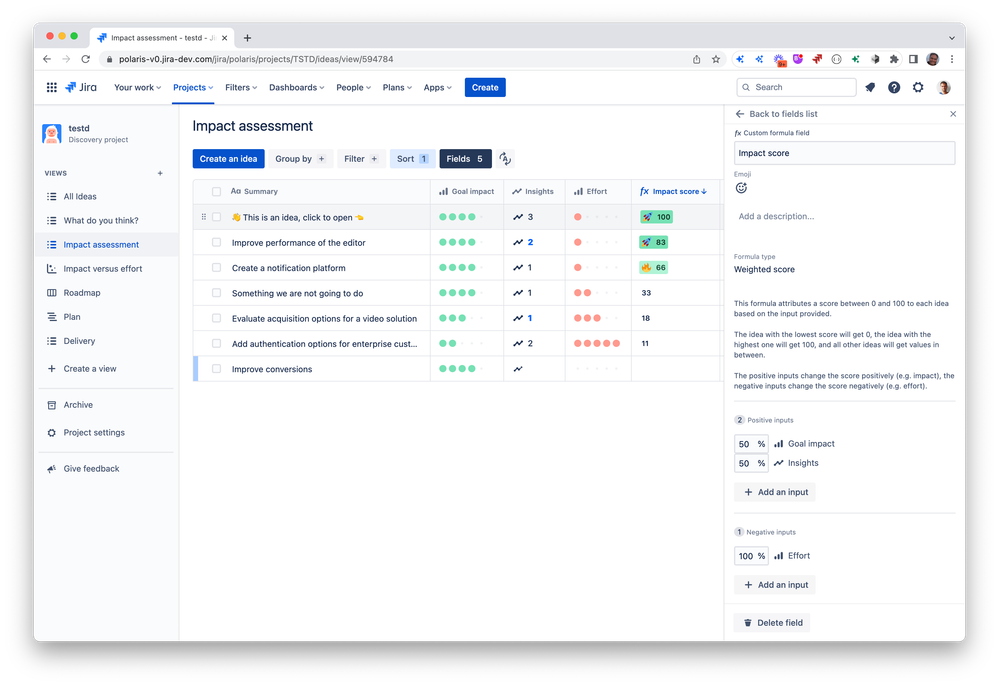Select all ideas with the header checkbox
Viewport: 999px width, 686px height.
coord(217,192)
